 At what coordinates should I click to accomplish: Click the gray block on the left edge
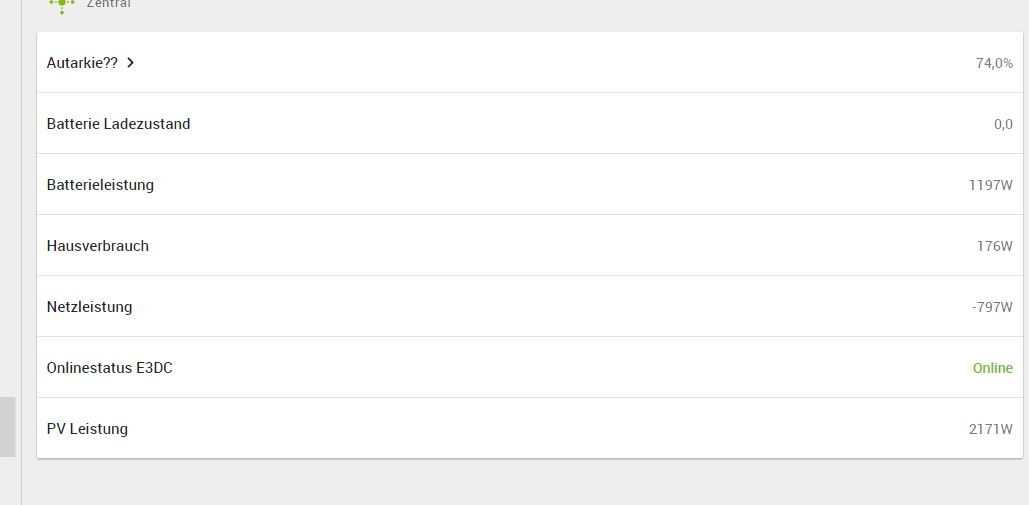(7, 426)
